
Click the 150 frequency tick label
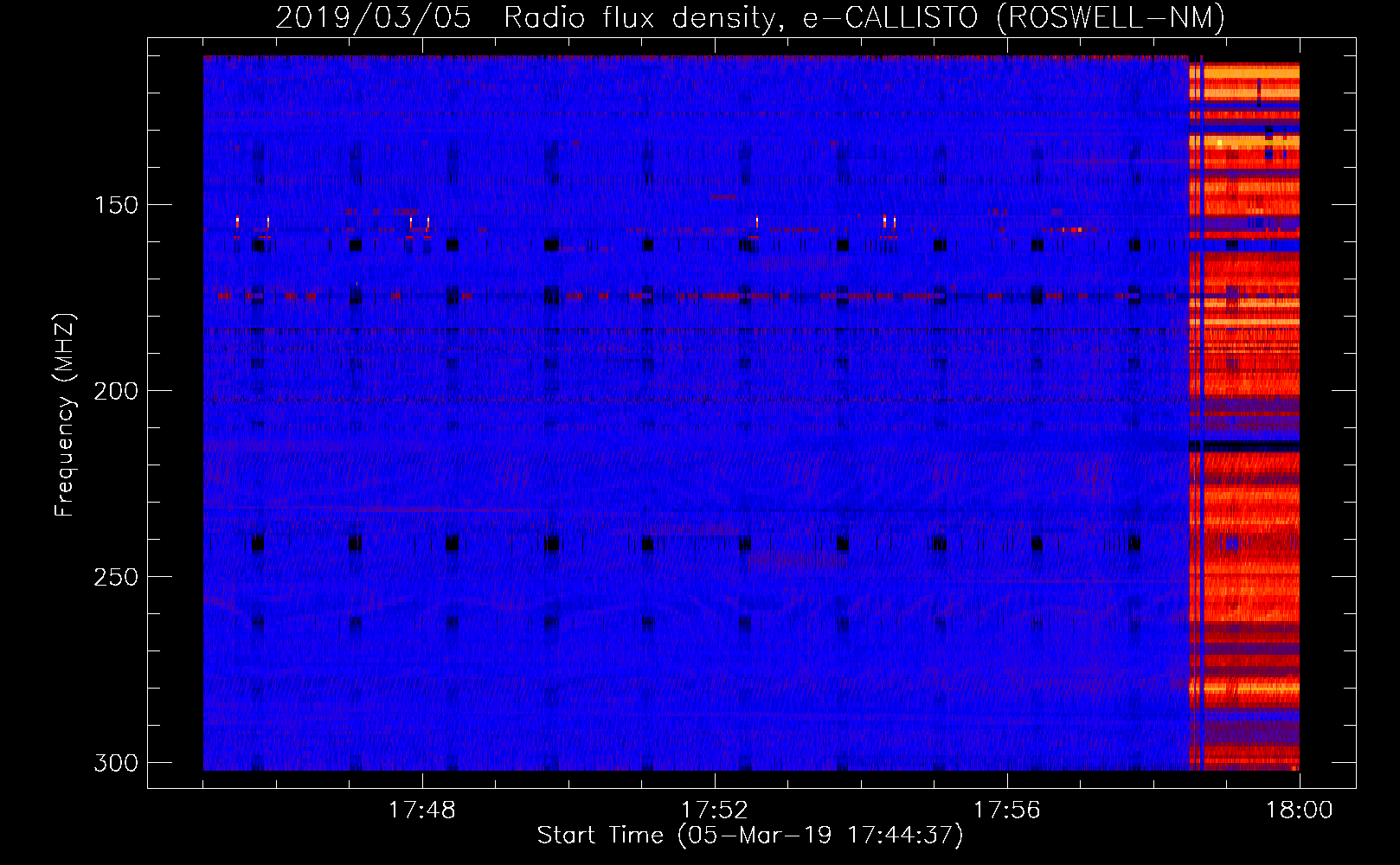[x=116, y=205]
